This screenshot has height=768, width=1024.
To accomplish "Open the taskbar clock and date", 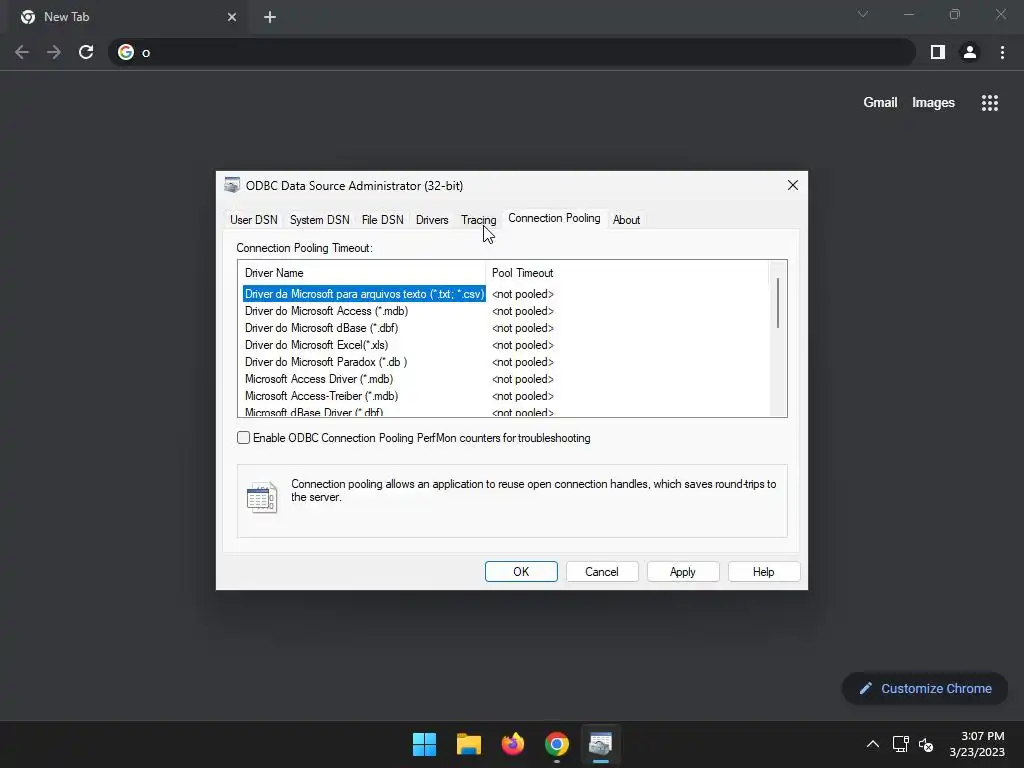I will 976,744.
